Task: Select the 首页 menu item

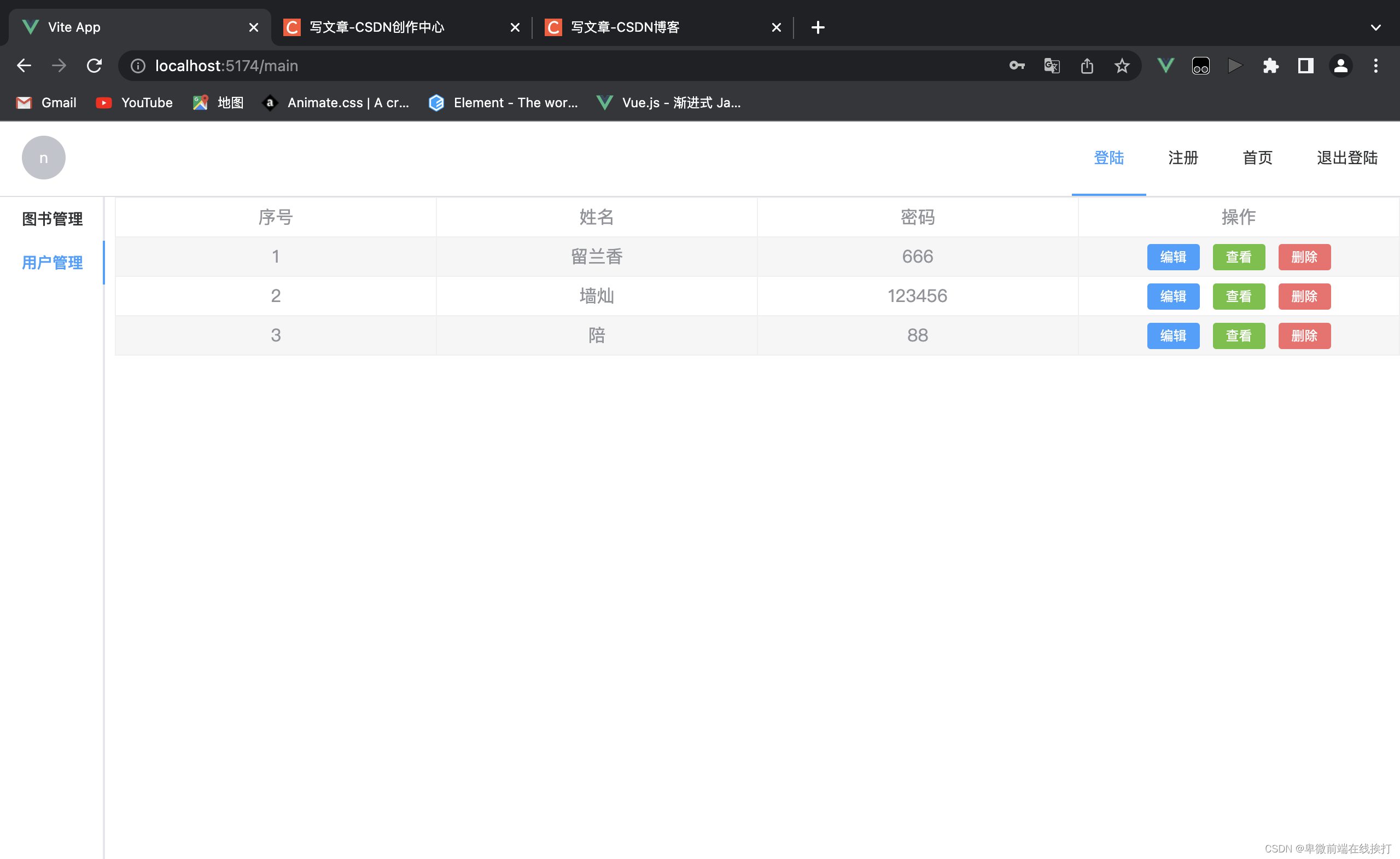Action: coord(1257,158)
